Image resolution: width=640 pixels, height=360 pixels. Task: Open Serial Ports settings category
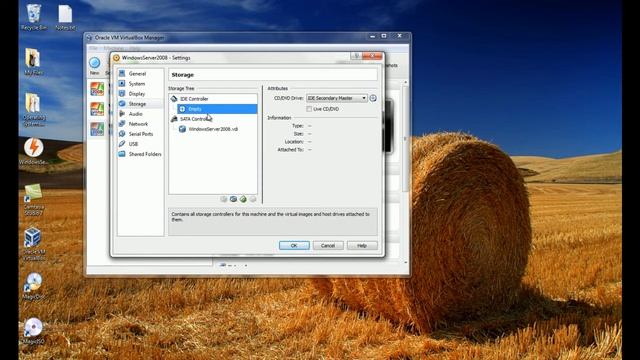click(140, 134)
